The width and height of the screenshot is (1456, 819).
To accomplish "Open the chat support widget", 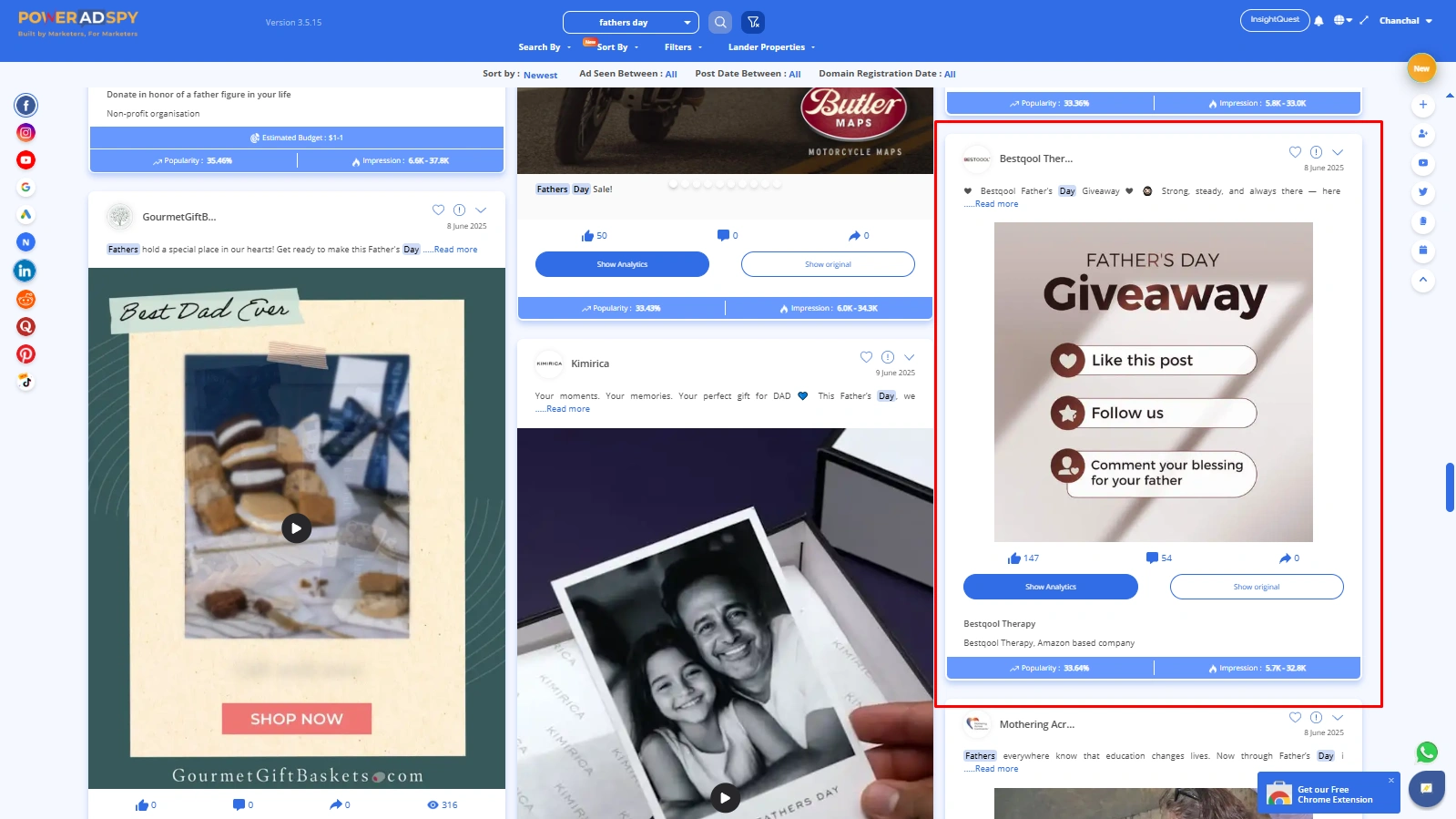I will click(1427, 789).
